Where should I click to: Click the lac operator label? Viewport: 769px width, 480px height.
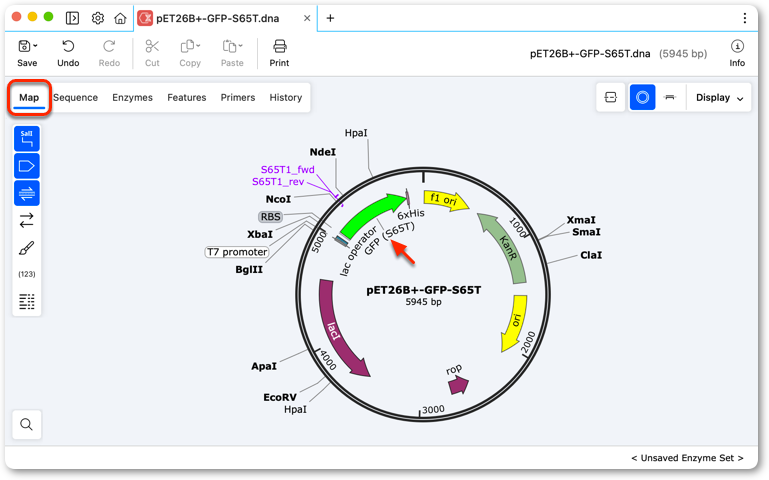(x=358, y=252)
